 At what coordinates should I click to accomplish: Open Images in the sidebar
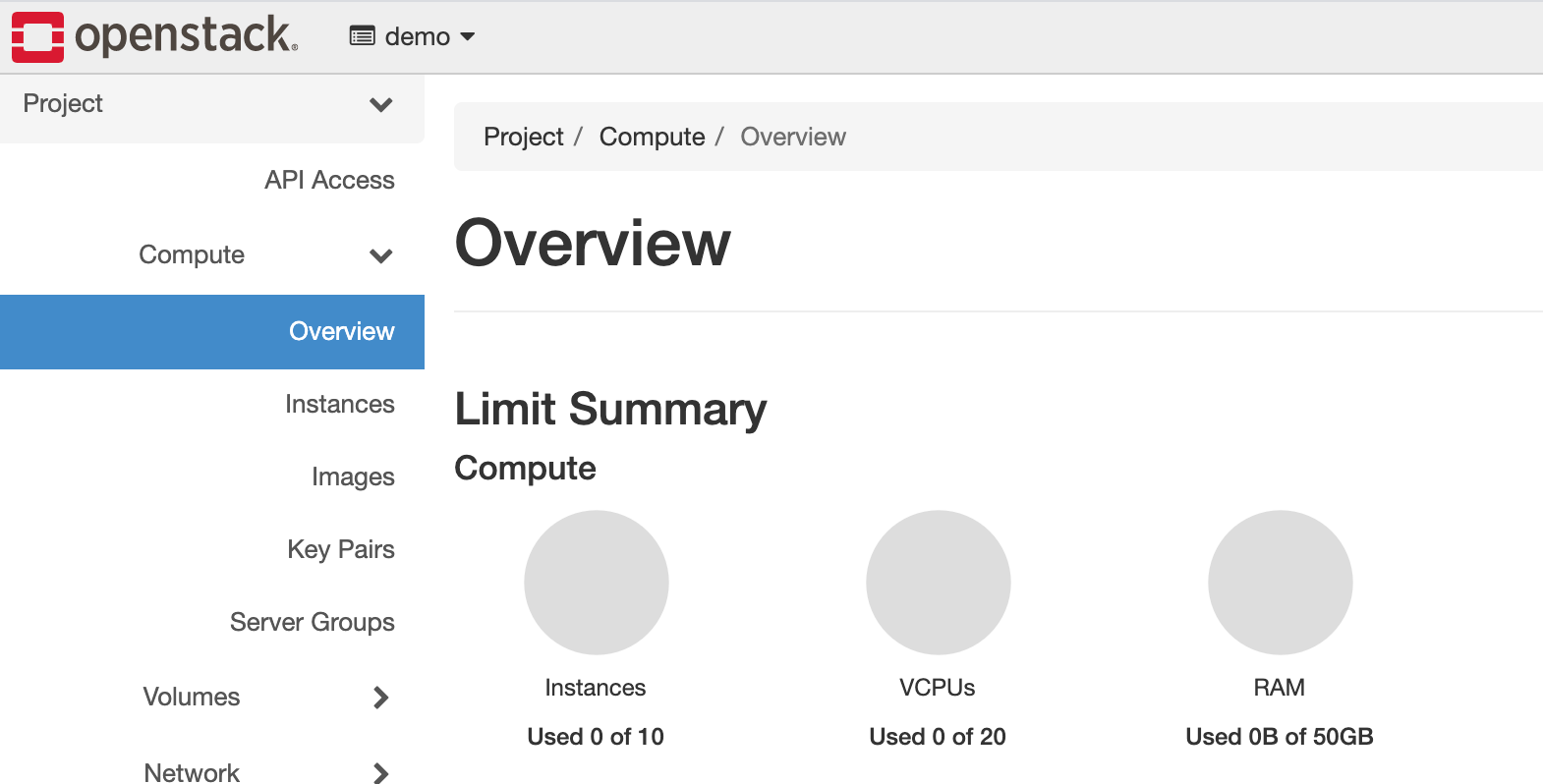coord(353,477)
